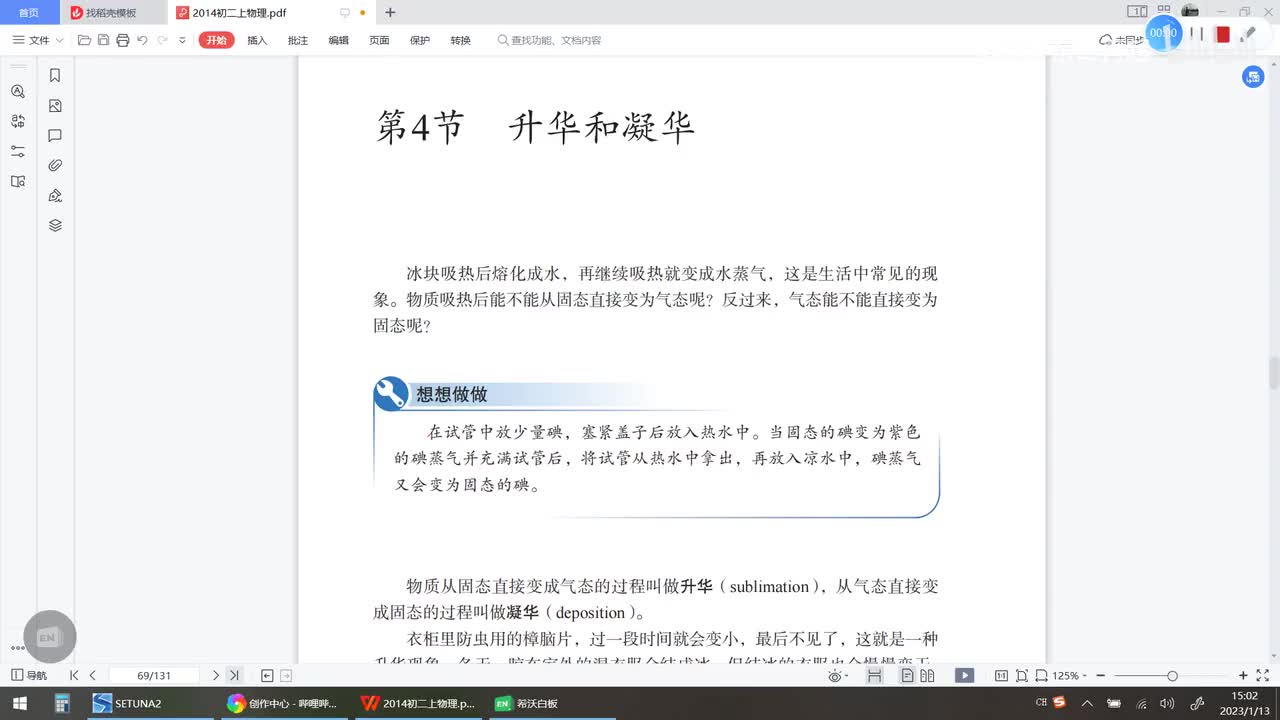Screen dimensions: 1280x720
Task: Click the slideshow play button
Action: tap(964, 676)
